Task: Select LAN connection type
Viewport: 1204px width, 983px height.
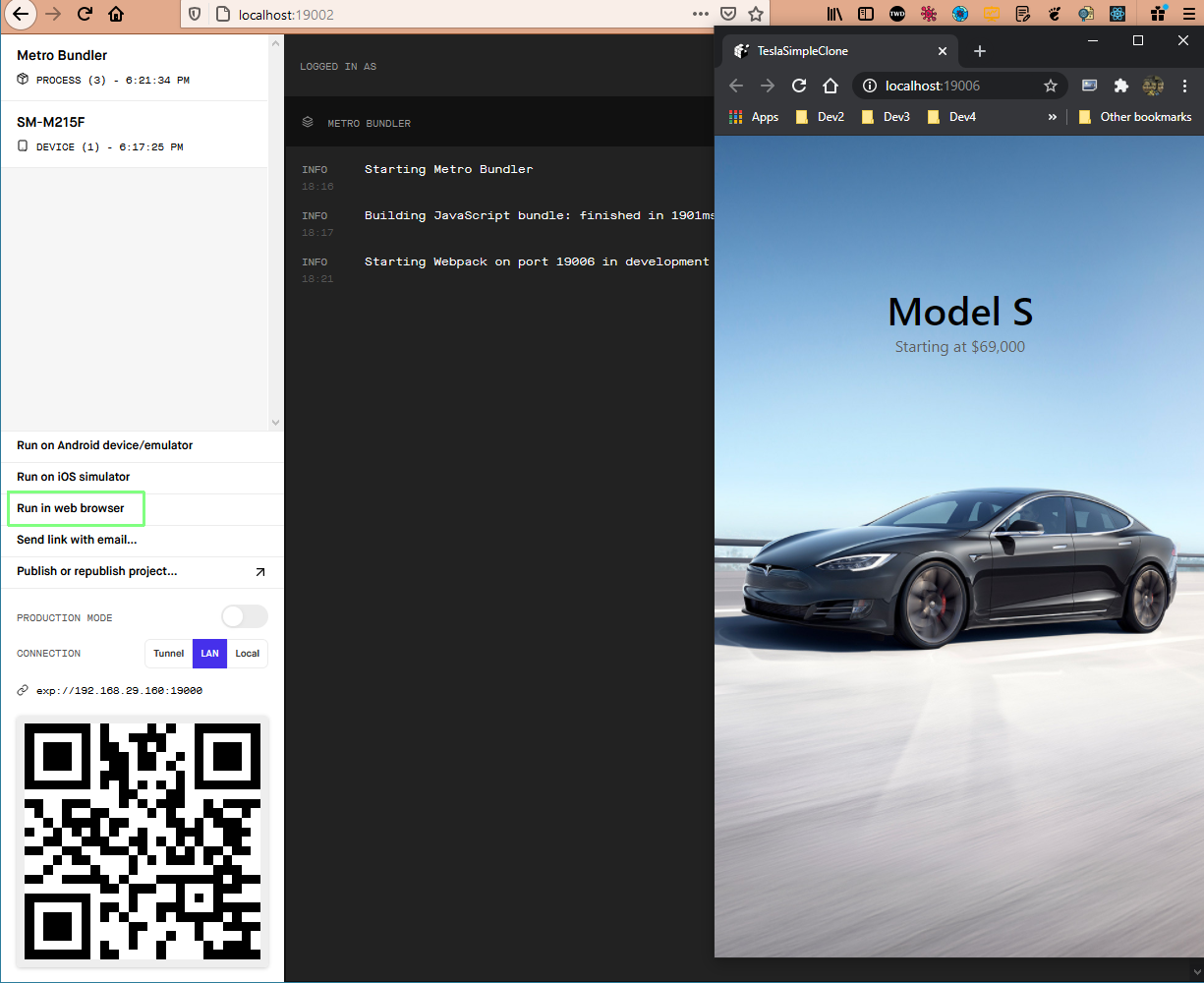Action: (209, 654)
